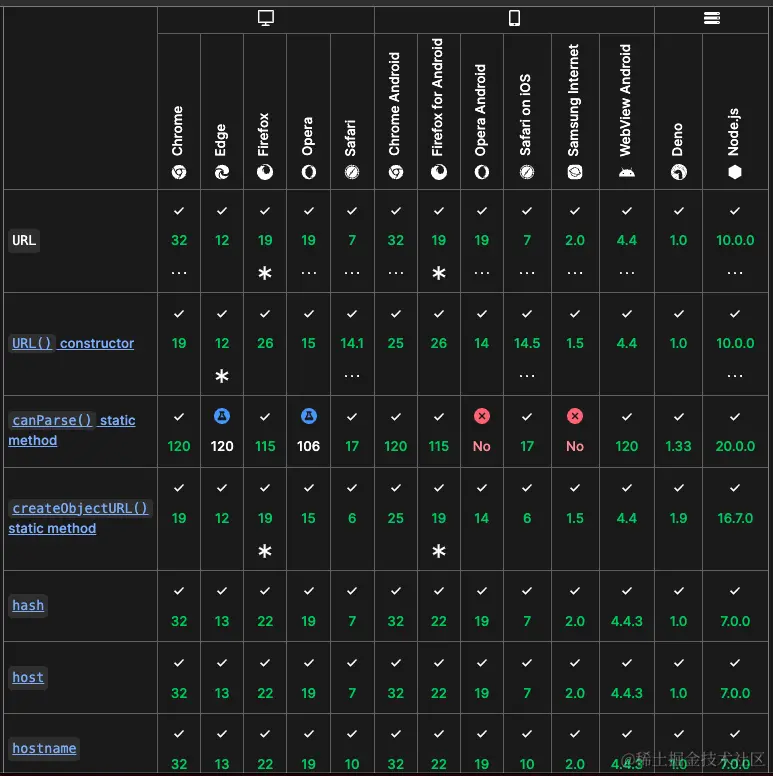Expand the ellipsis in URL Chrome cell
Screen dimensions: 773x776
point(179,273)
